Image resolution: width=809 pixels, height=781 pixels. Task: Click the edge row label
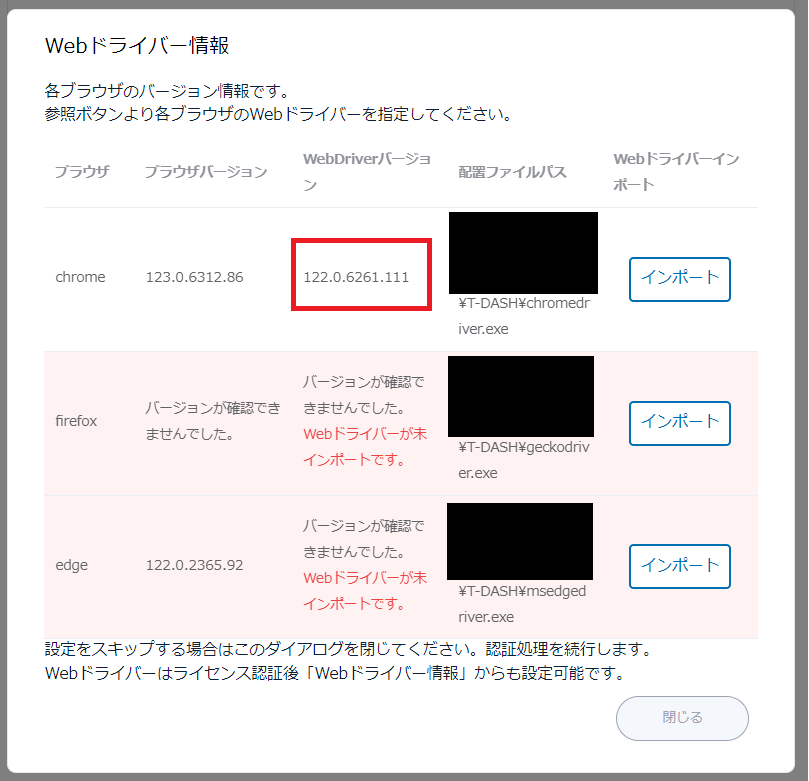[x=71, y=565]
